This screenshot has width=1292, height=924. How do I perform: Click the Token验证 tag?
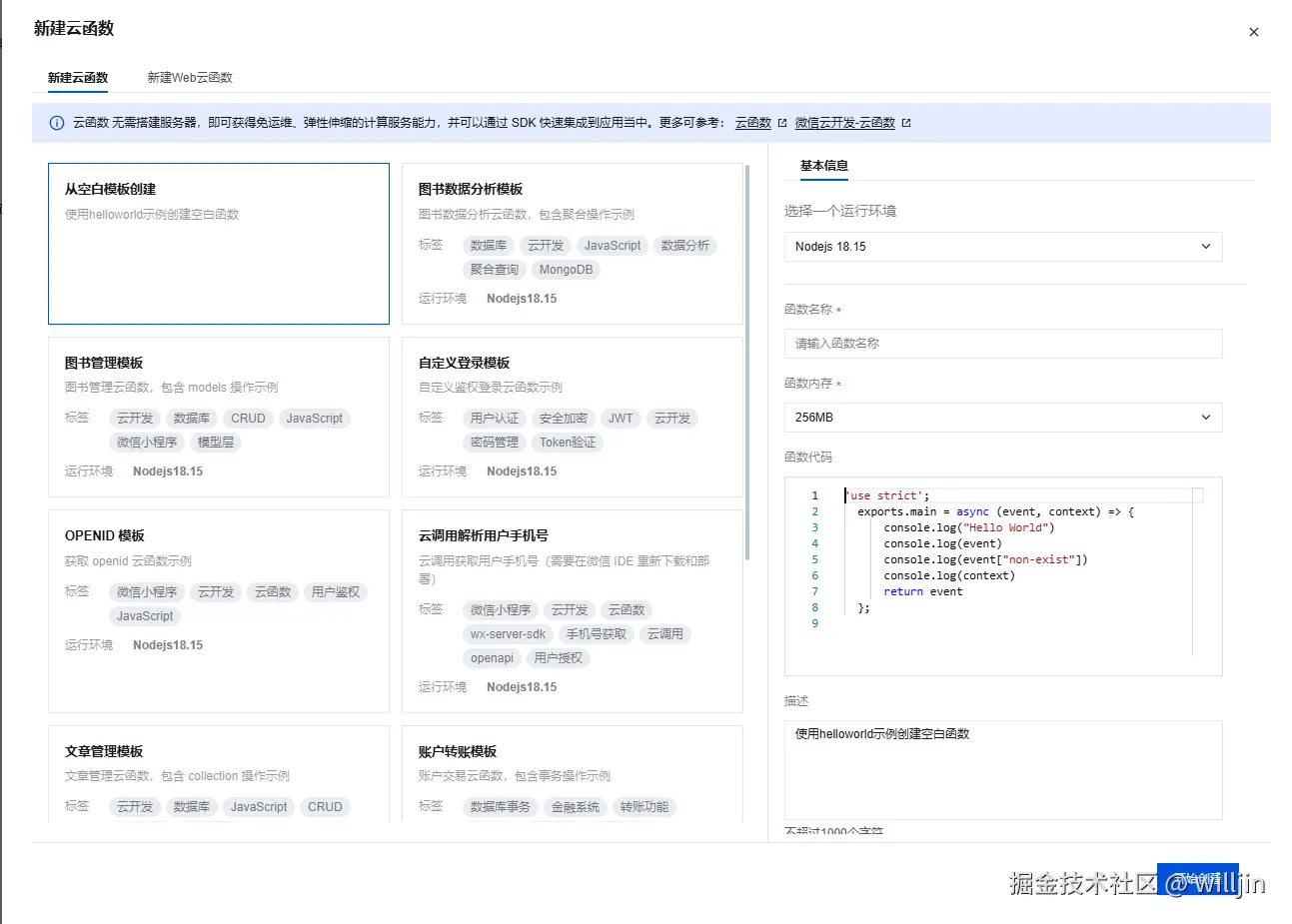click(568, 443)
